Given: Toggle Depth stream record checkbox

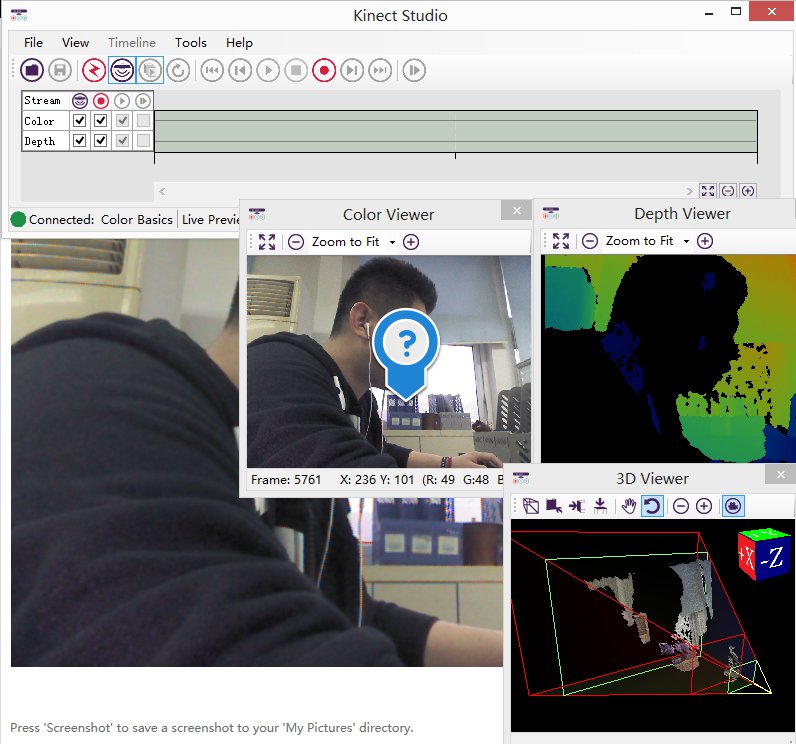Looking at the screenshot, I should tap(101, 141).
